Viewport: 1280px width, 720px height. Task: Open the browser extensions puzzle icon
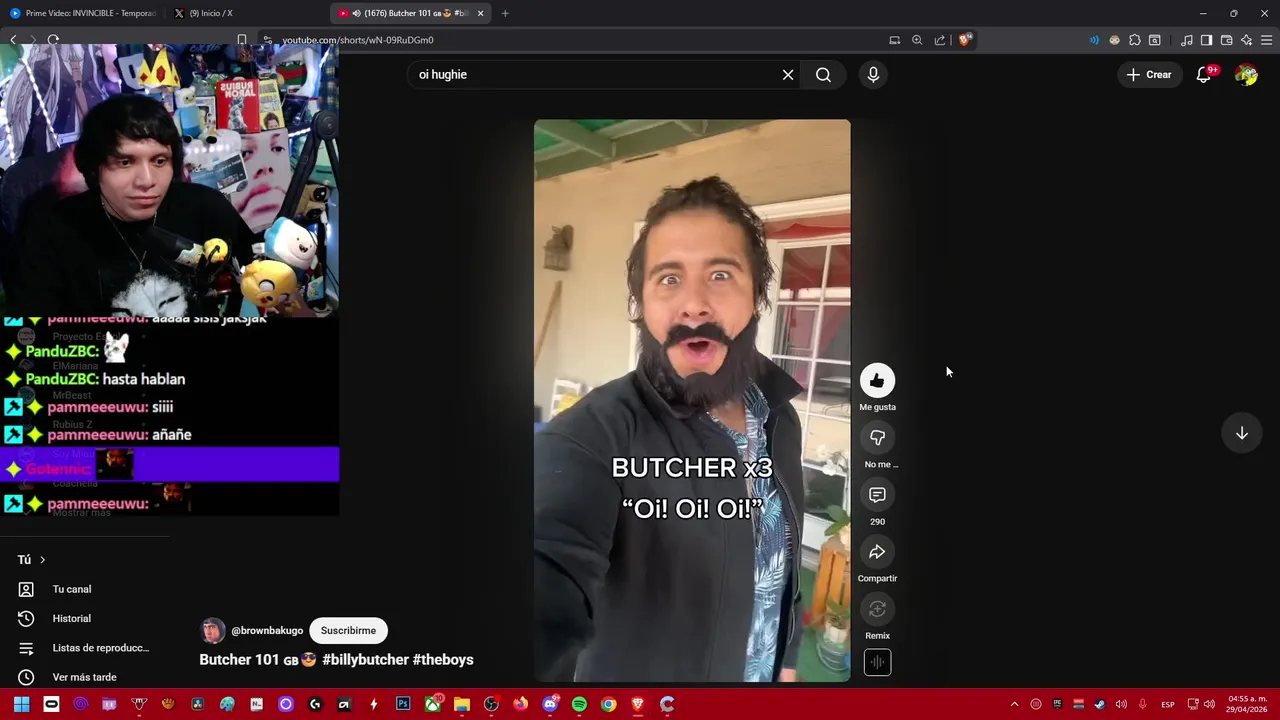[x=1135, y=40]
